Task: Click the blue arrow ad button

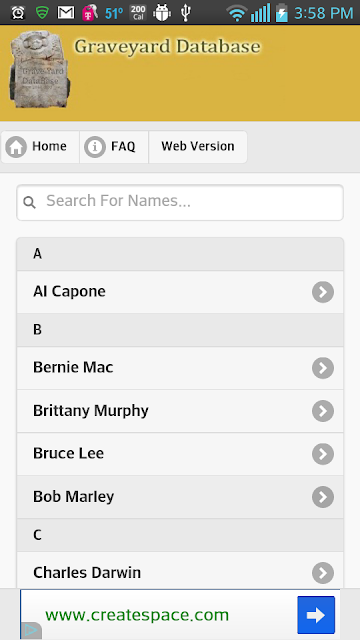Action: point(316,615)
